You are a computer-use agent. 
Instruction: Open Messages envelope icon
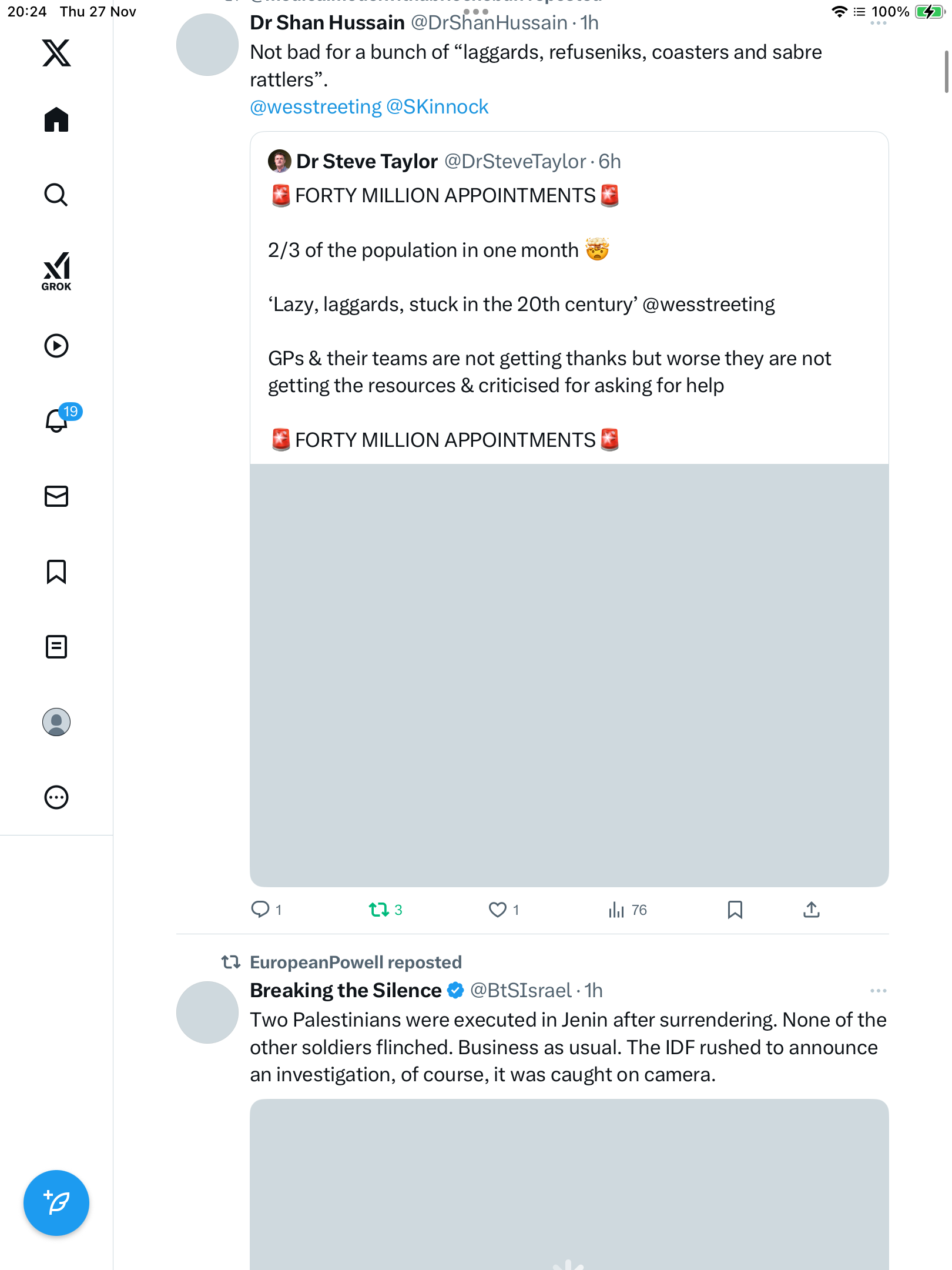[56, 496]
